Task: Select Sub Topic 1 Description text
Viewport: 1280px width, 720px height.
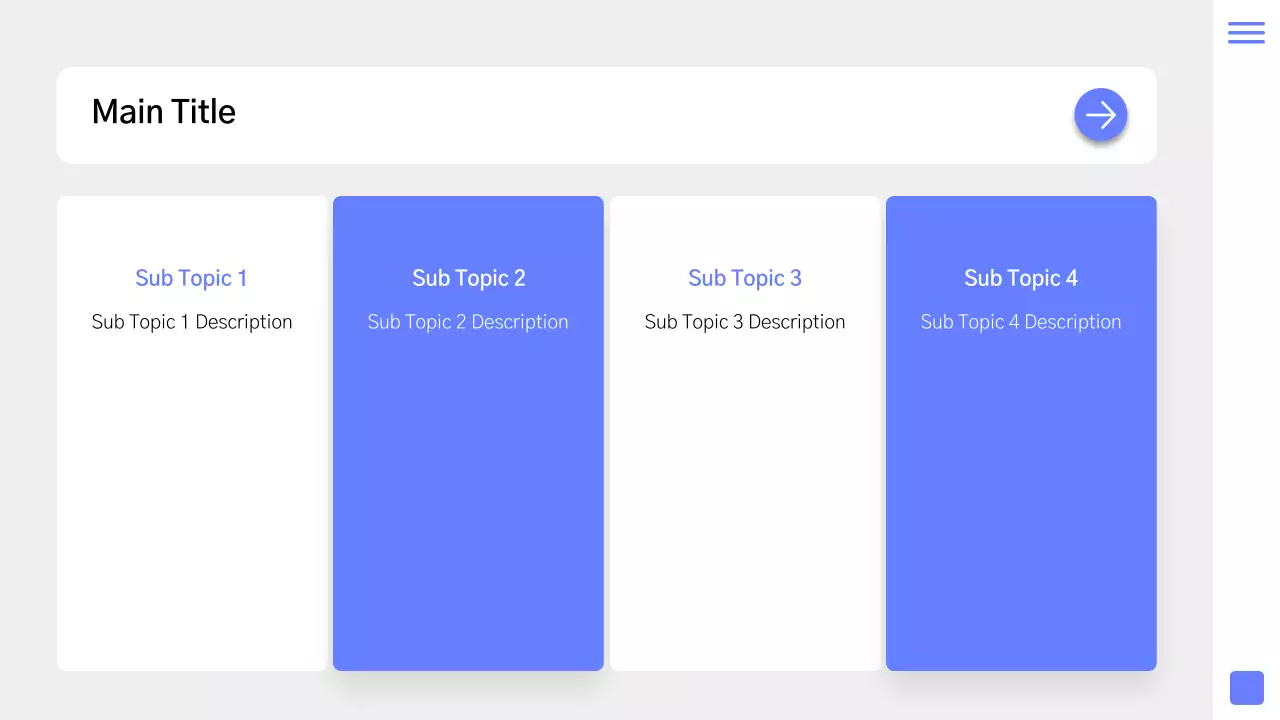Action: click(192, 322)
